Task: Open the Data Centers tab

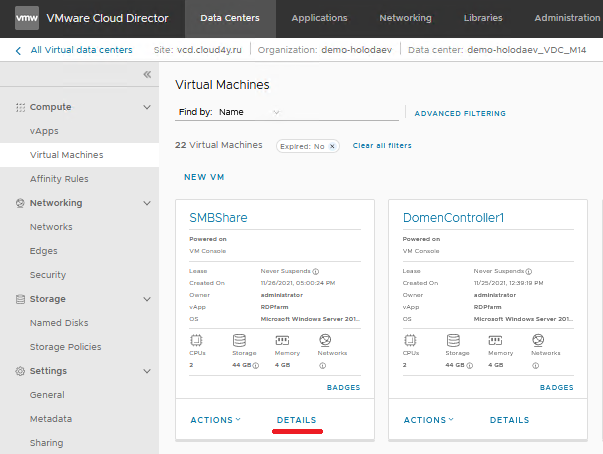Action: [x=230, y=18]
